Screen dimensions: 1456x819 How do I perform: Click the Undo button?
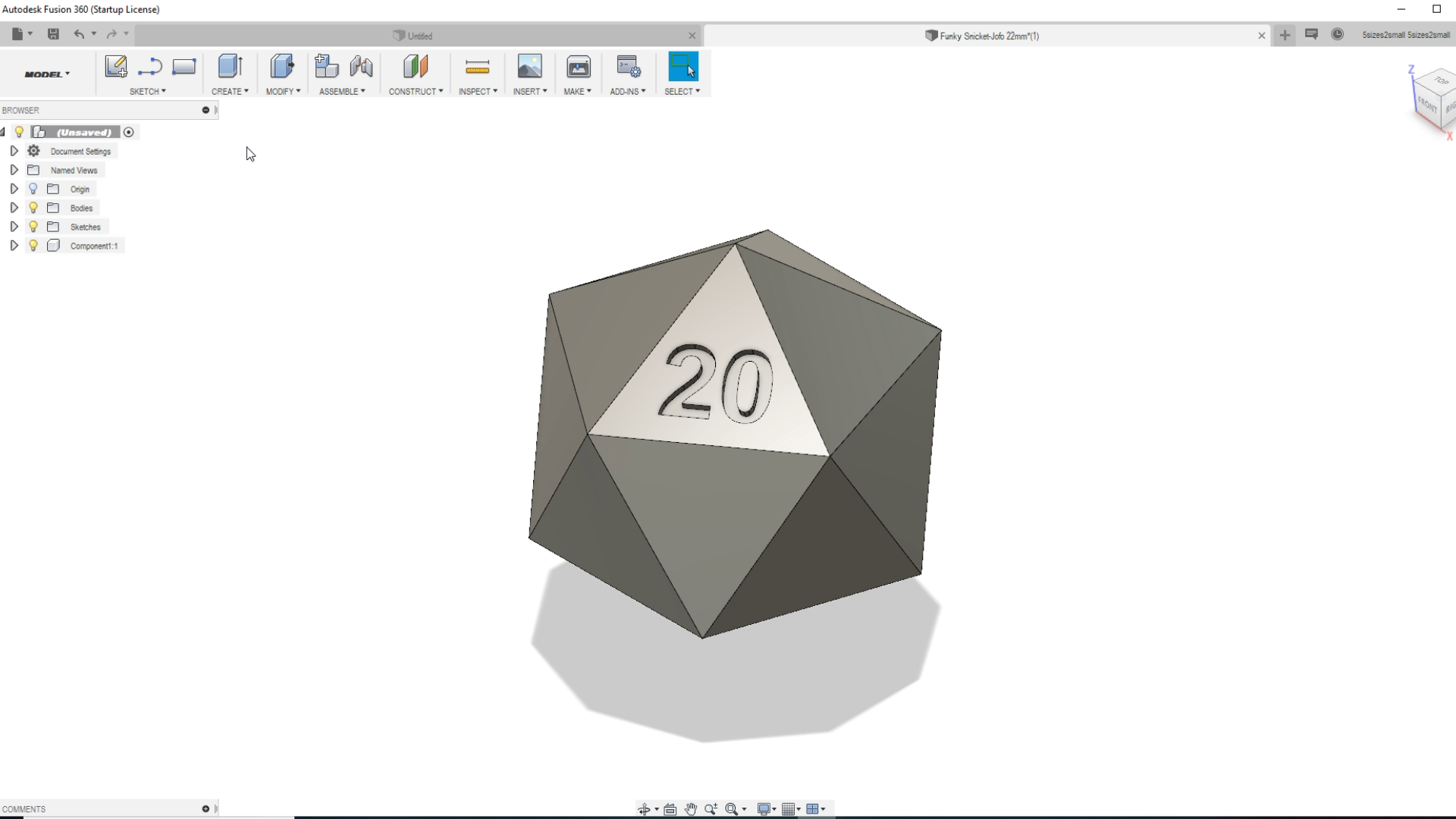(80, 34)
